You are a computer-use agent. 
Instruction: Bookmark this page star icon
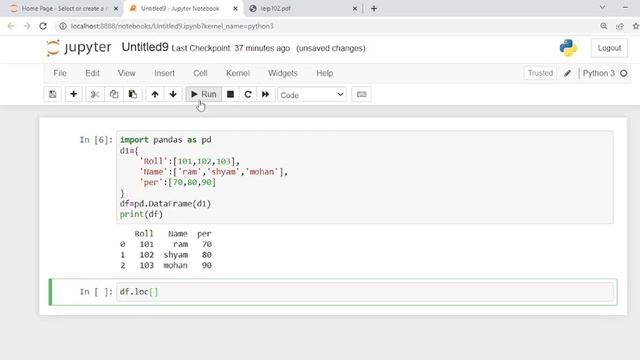pyautogui.click(x=636, y=26)
